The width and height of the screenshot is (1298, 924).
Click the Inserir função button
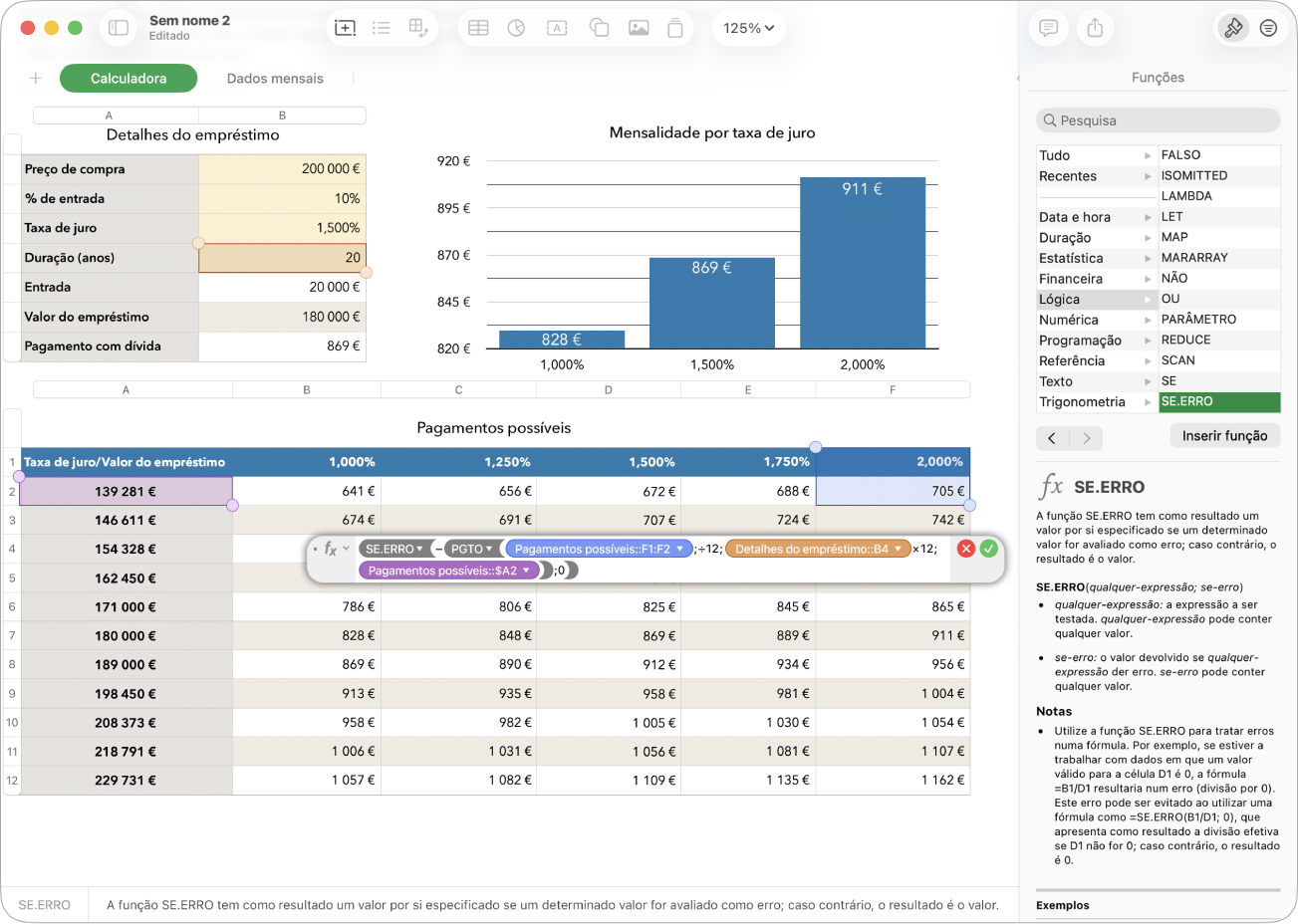[1224, 436]
